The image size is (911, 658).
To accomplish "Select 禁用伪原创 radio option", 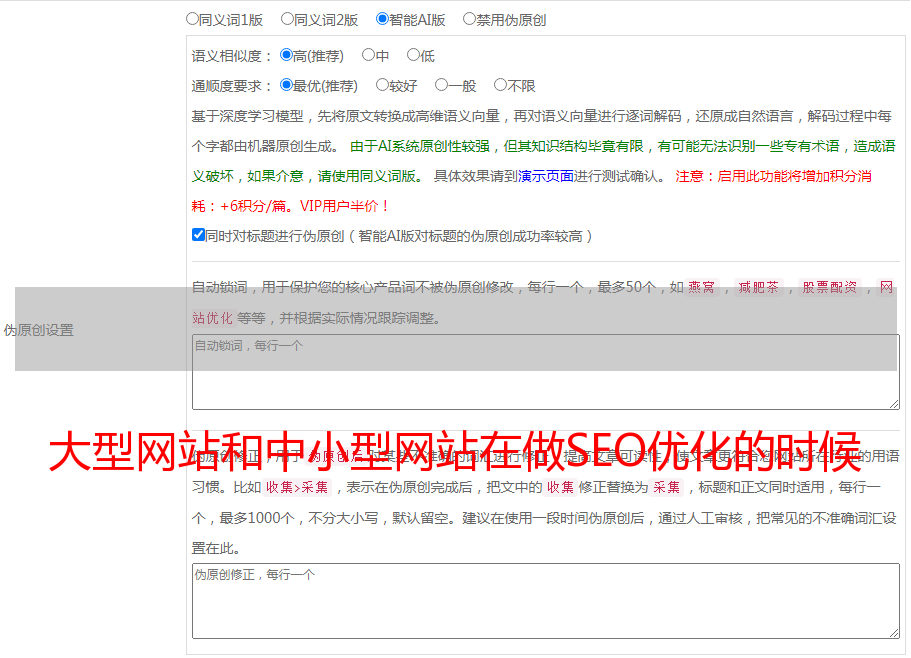I will point(469,19).
